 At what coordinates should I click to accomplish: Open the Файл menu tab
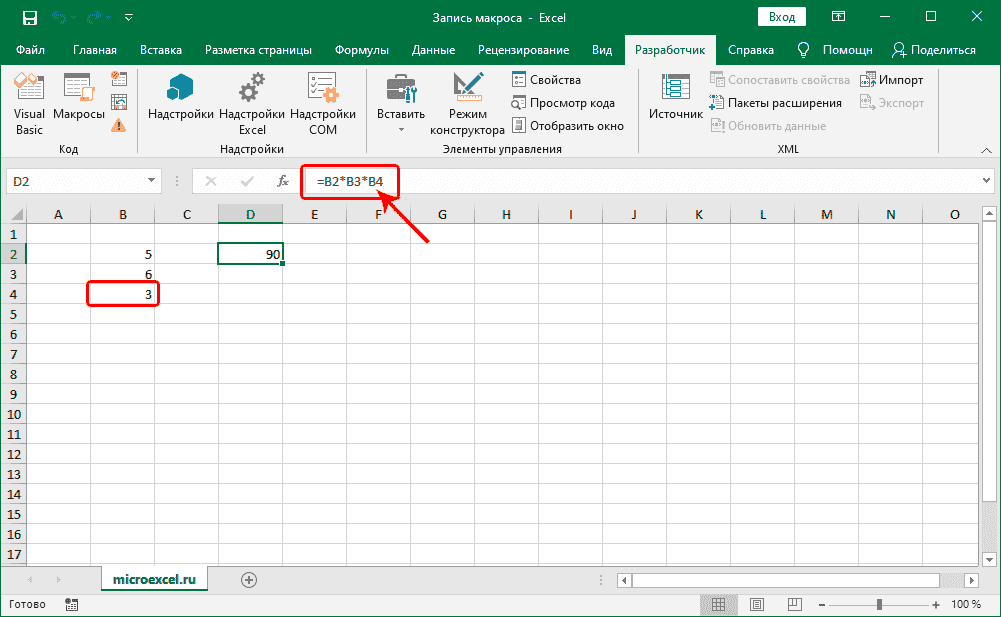click(30, 50)
